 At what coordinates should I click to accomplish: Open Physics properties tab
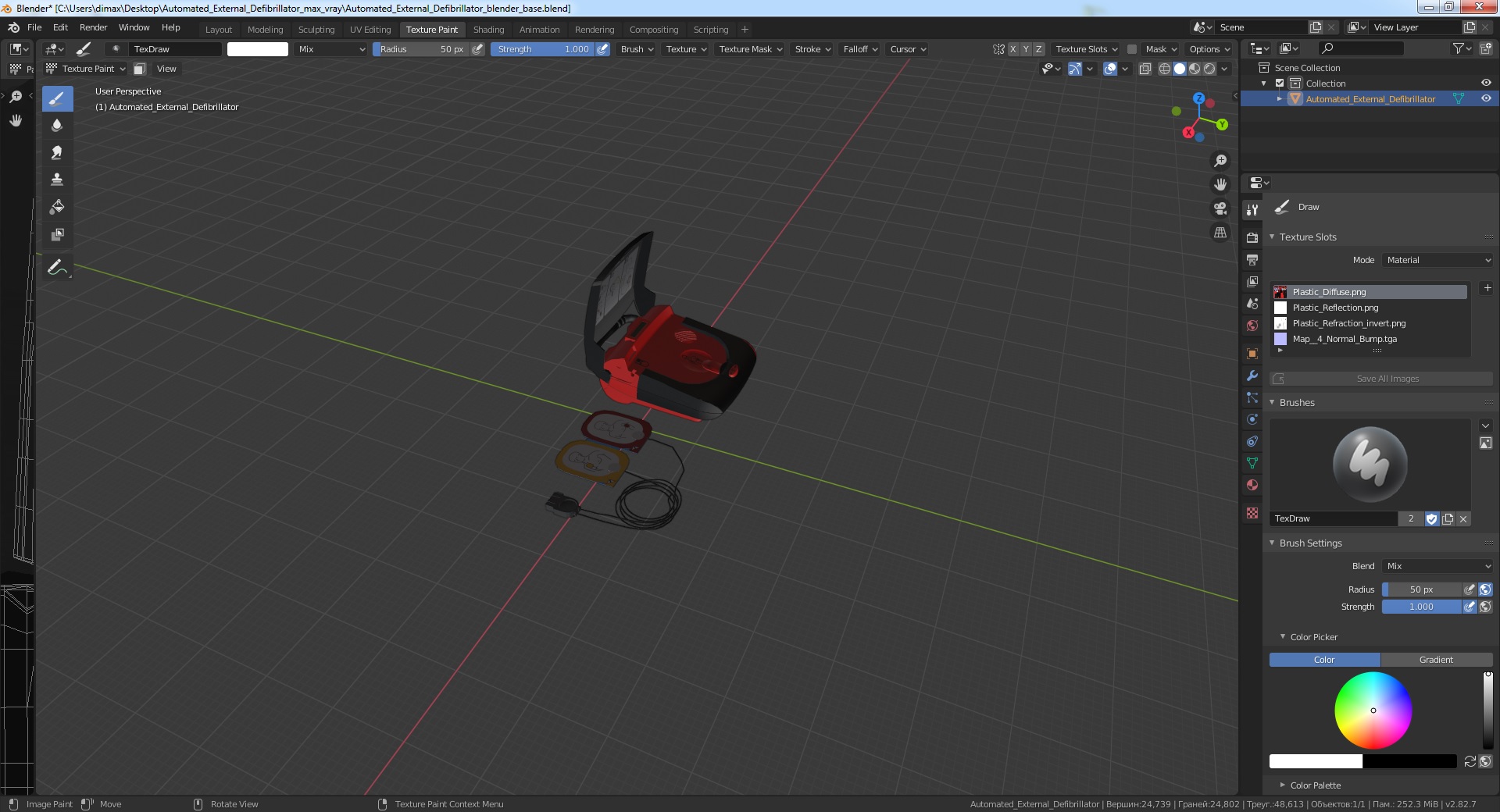tap(1252, 419)
